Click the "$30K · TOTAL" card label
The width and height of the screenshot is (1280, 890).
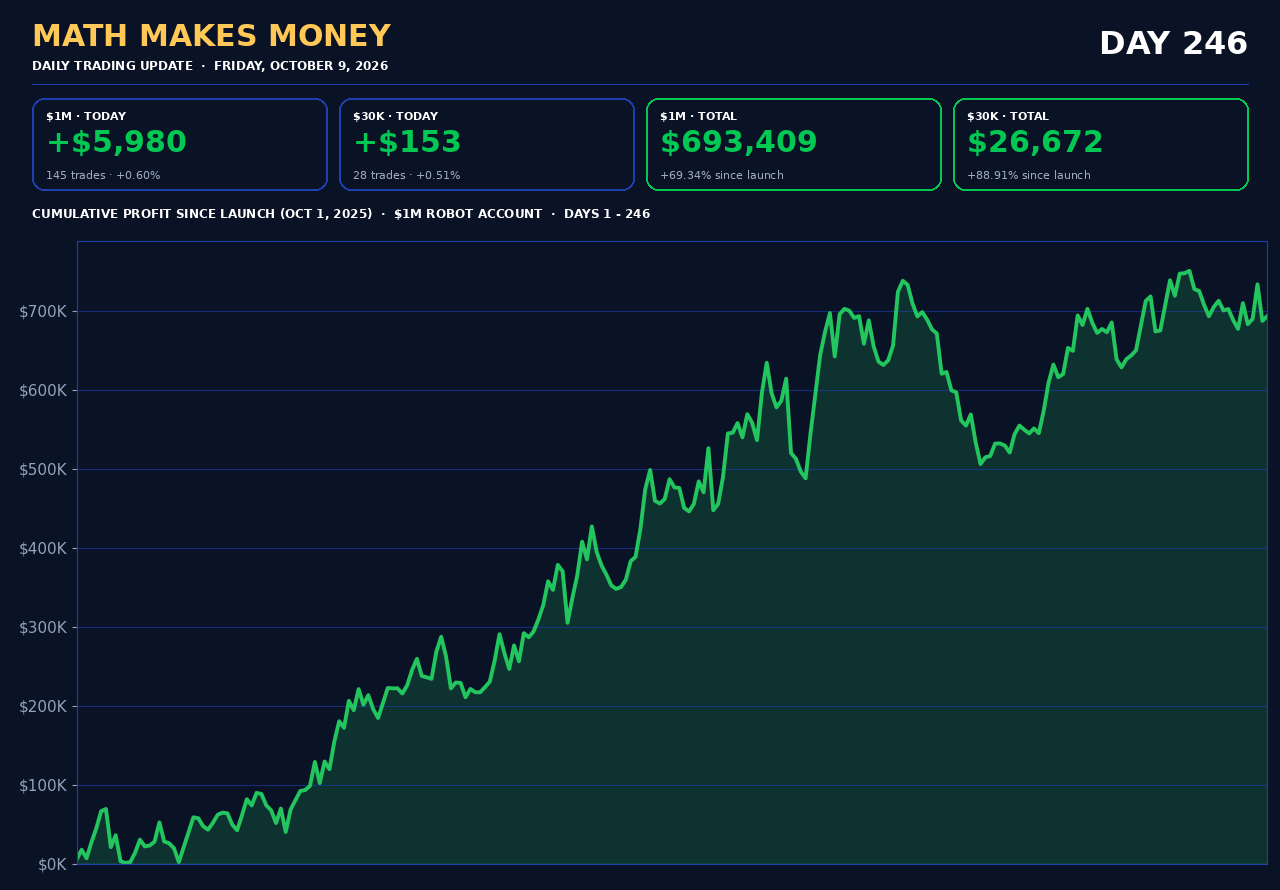[1008, 117]
